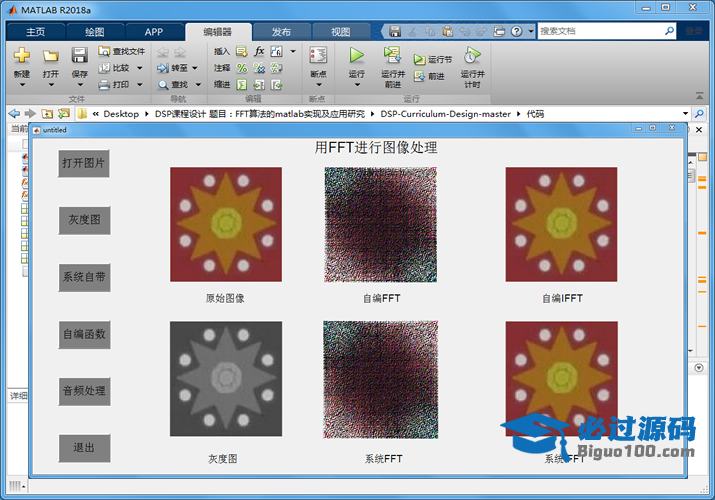Click the 运行节 (Run Section) button

(433, 60)
